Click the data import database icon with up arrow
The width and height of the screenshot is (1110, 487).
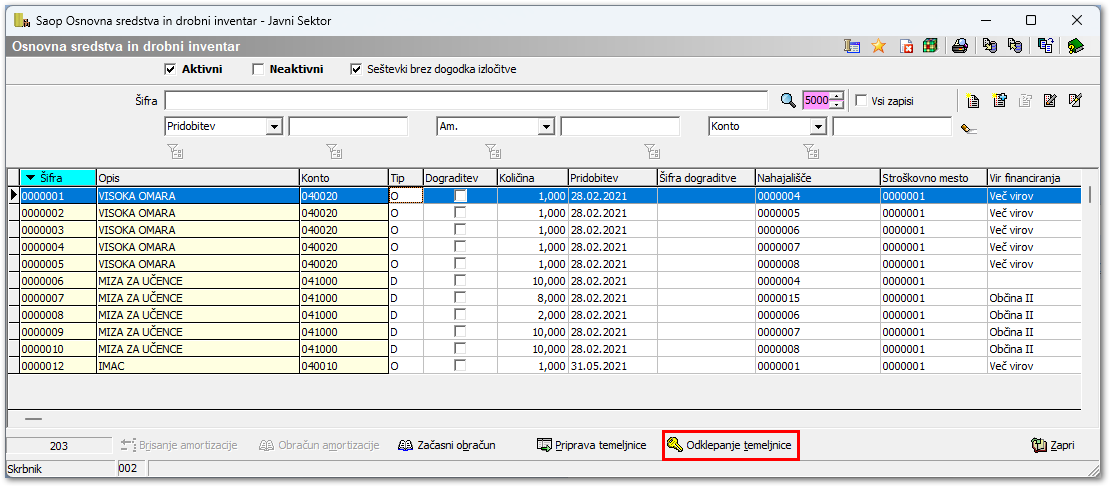pos(1015,47)
